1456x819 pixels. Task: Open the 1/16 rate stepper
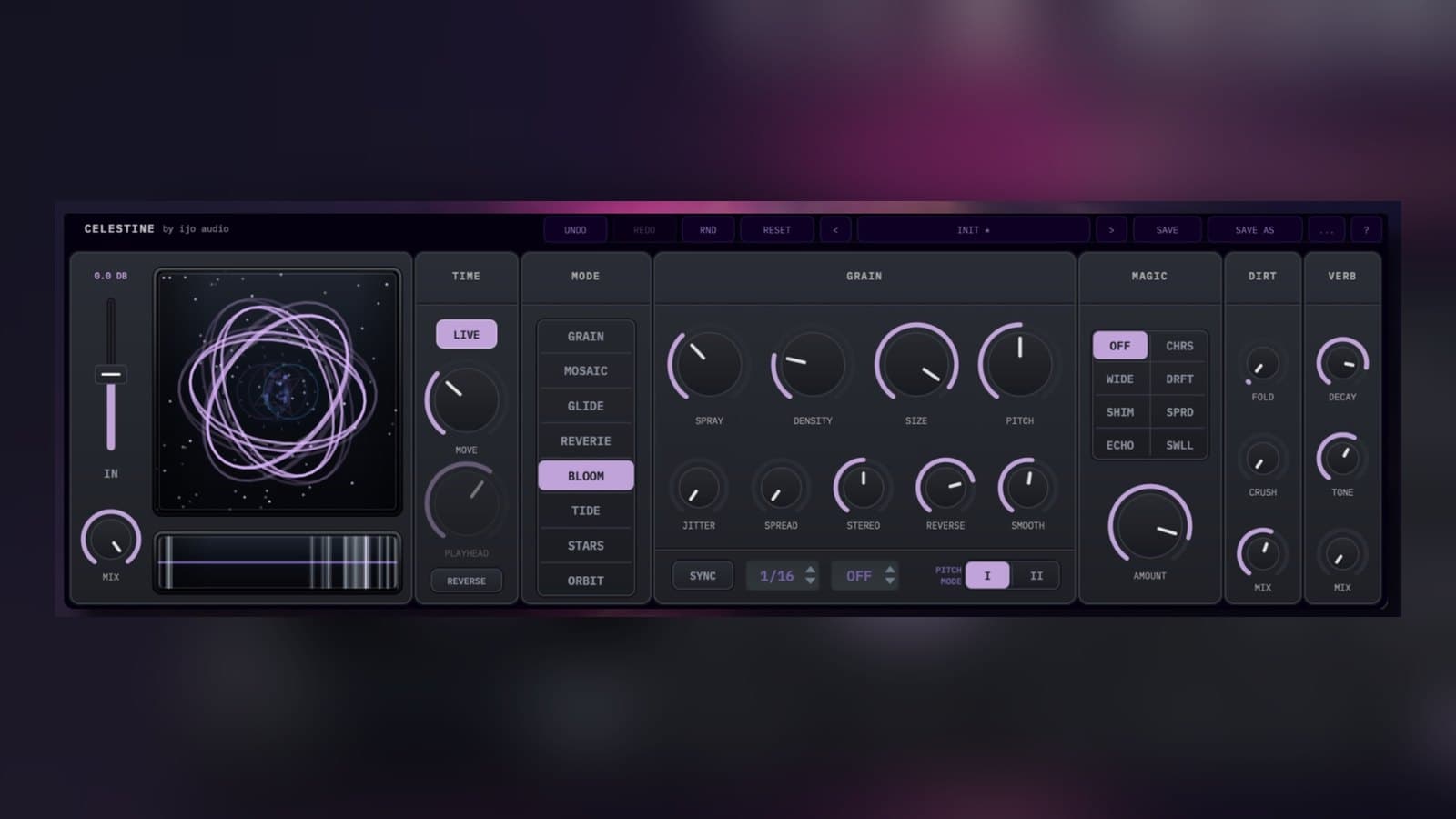click(783, 576)
